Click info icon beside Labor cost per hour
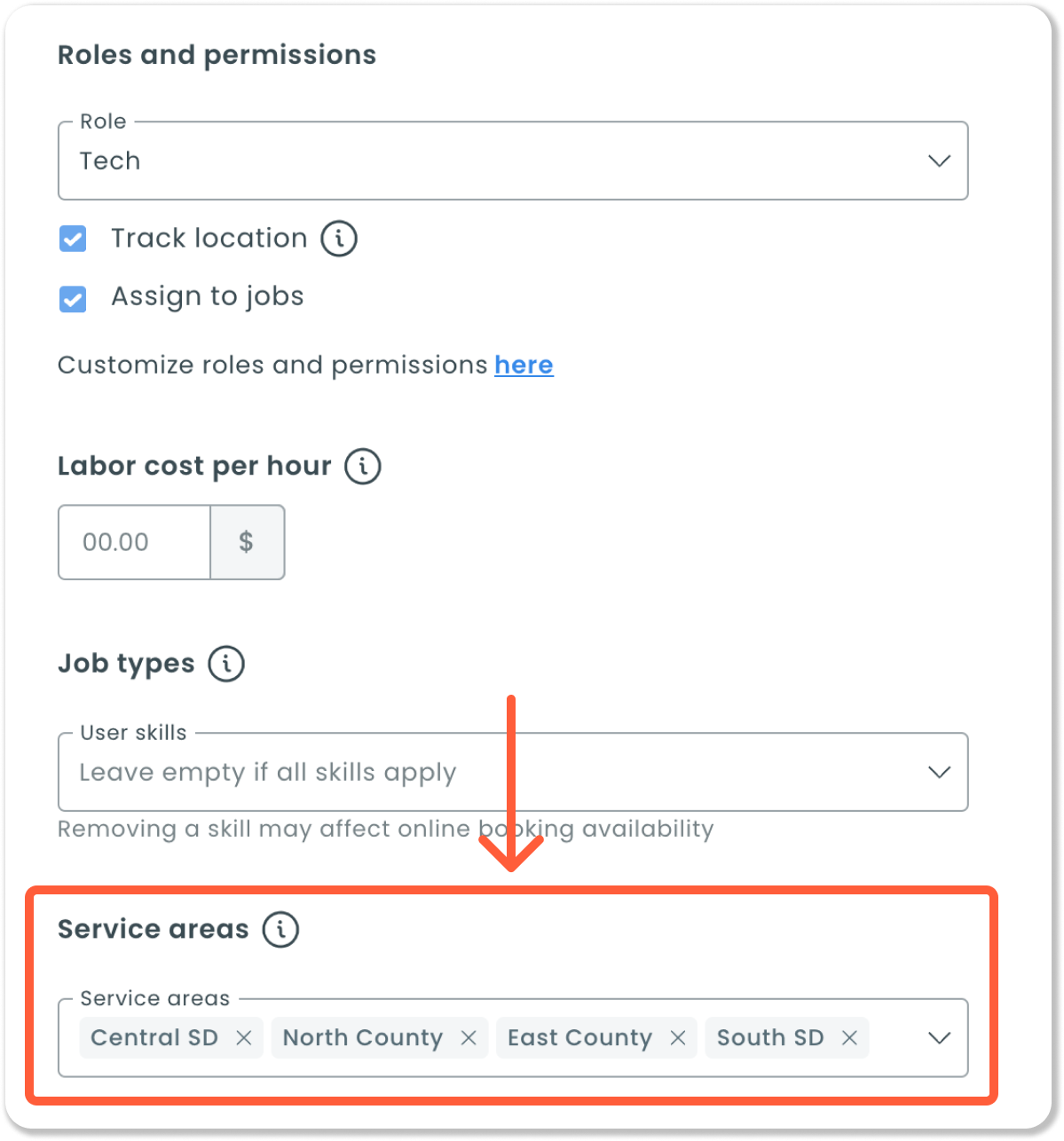 tap(363, 466)
